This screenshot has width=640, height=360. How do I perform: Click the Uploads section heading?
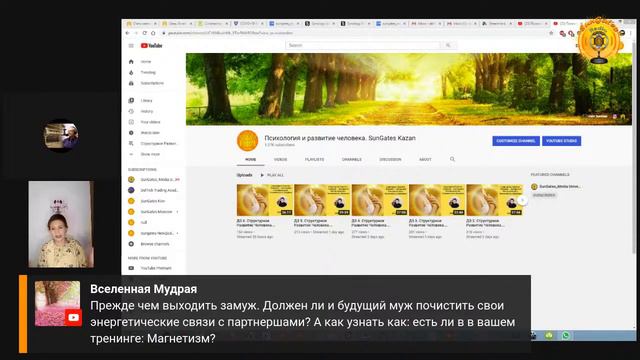pyautogui.click(x=244, y=175)
